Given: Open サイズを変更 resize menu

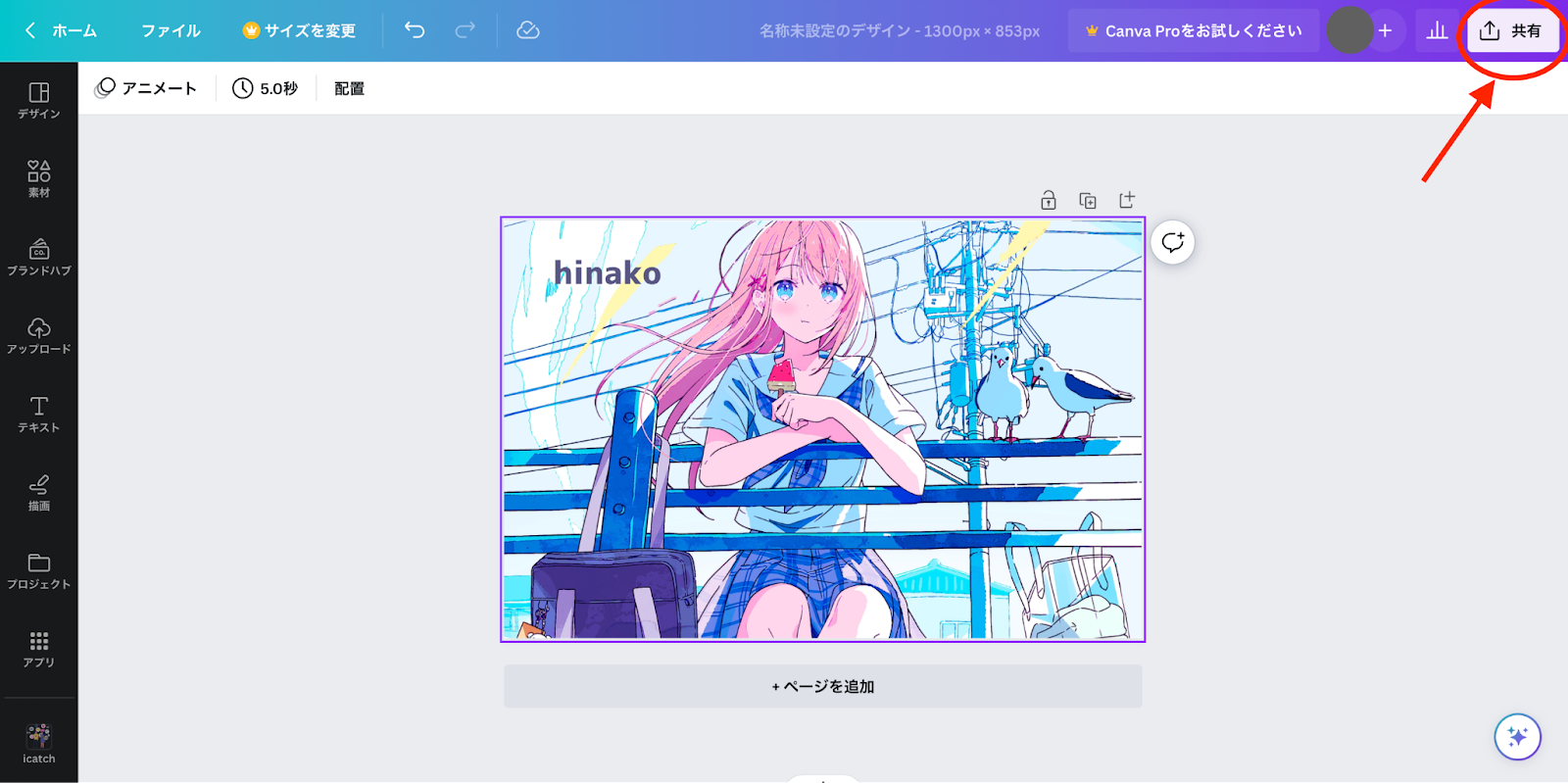Looking at the screenshot, I should (299, 30).
